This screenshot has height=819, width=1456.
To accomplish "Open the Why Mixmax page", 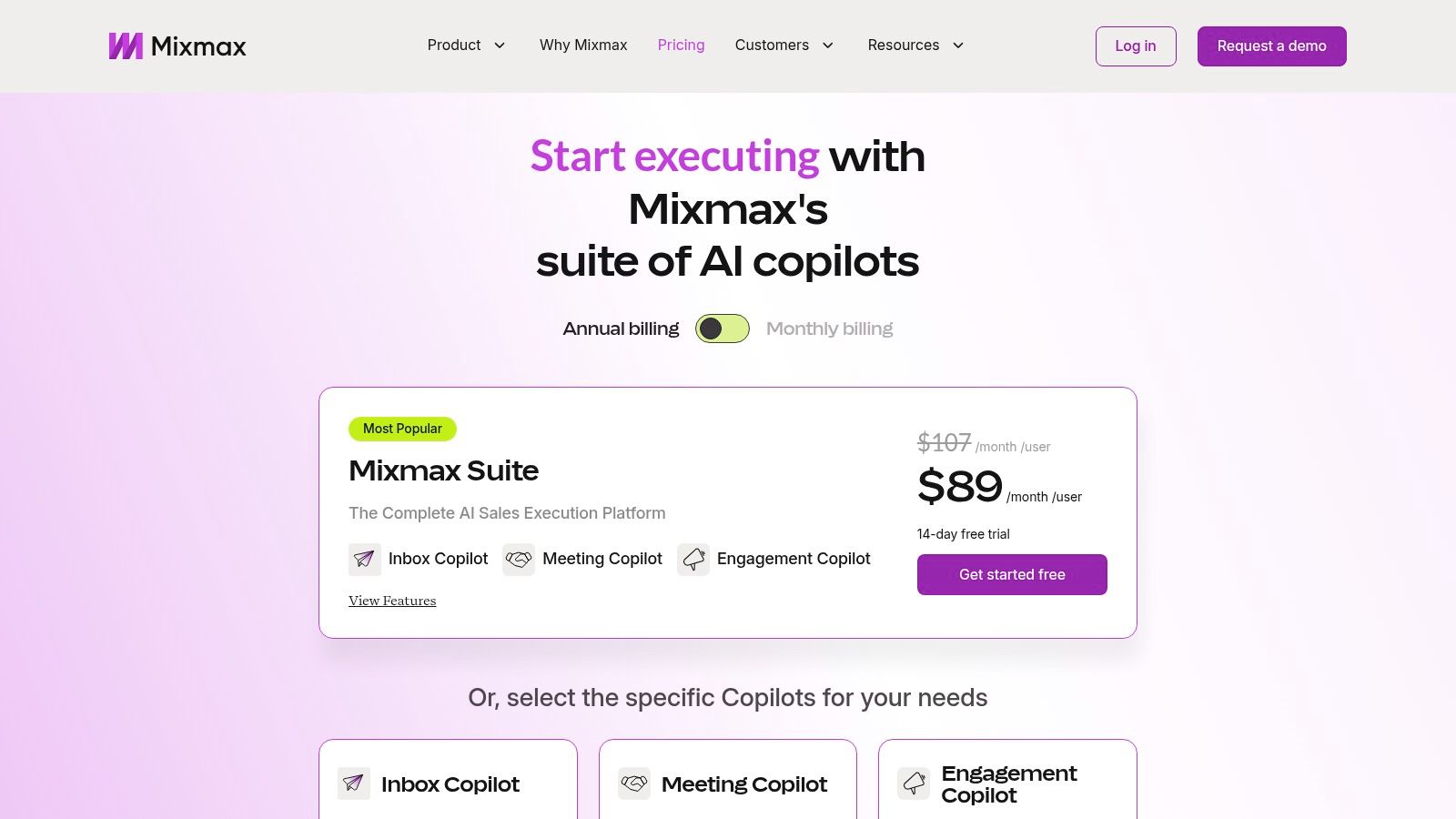I will 583,45.
